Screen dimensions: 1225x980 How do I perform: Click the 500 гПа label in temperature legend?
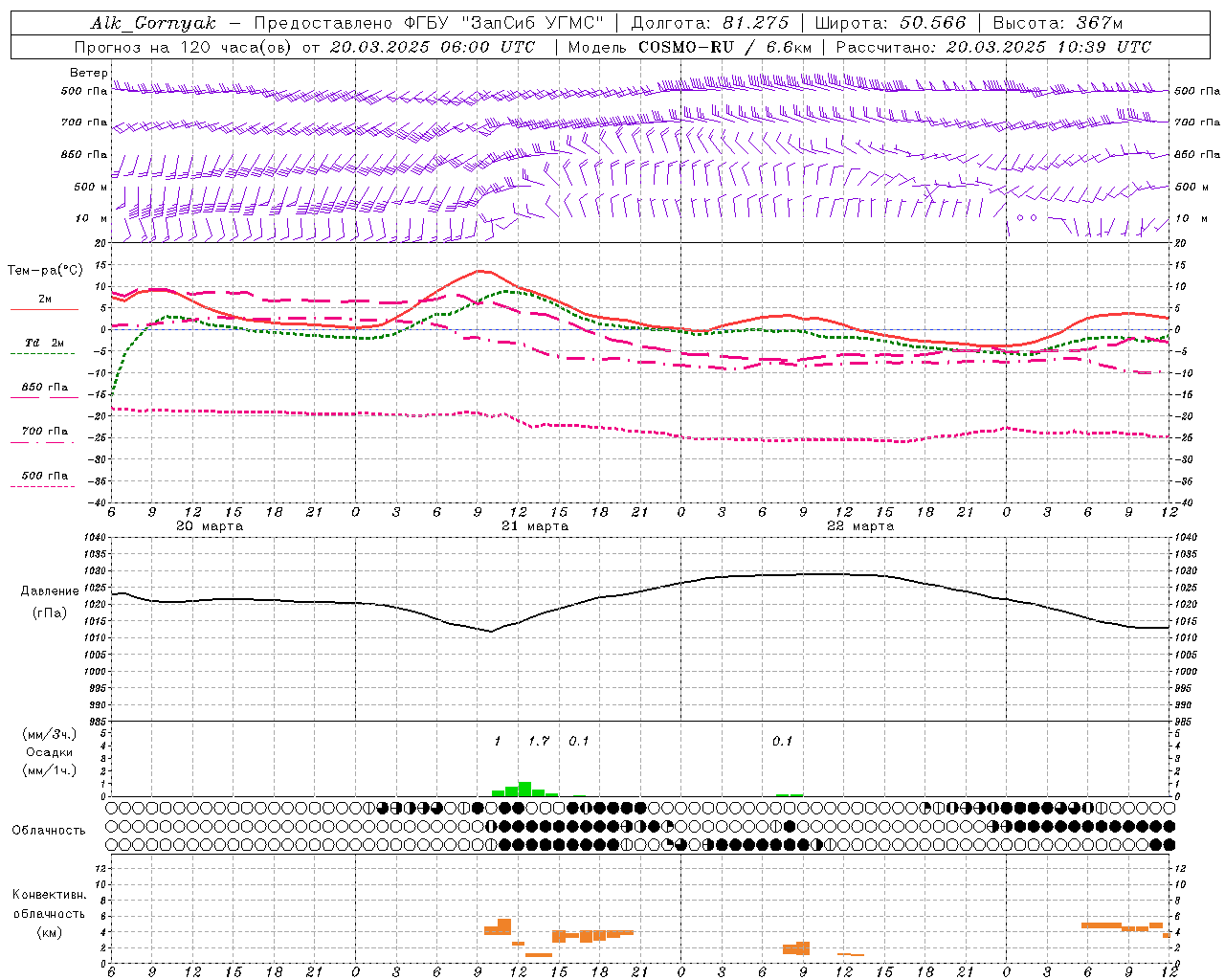pos(45,476)
